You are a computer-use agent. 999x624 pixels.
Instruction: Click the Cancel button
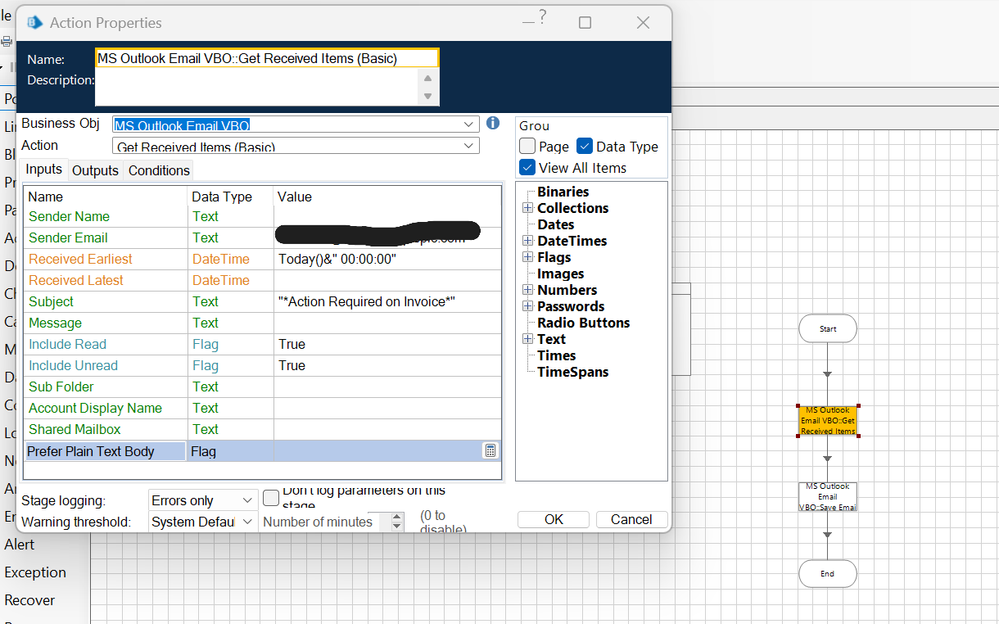pyautogui.click(x=631, y=519)
